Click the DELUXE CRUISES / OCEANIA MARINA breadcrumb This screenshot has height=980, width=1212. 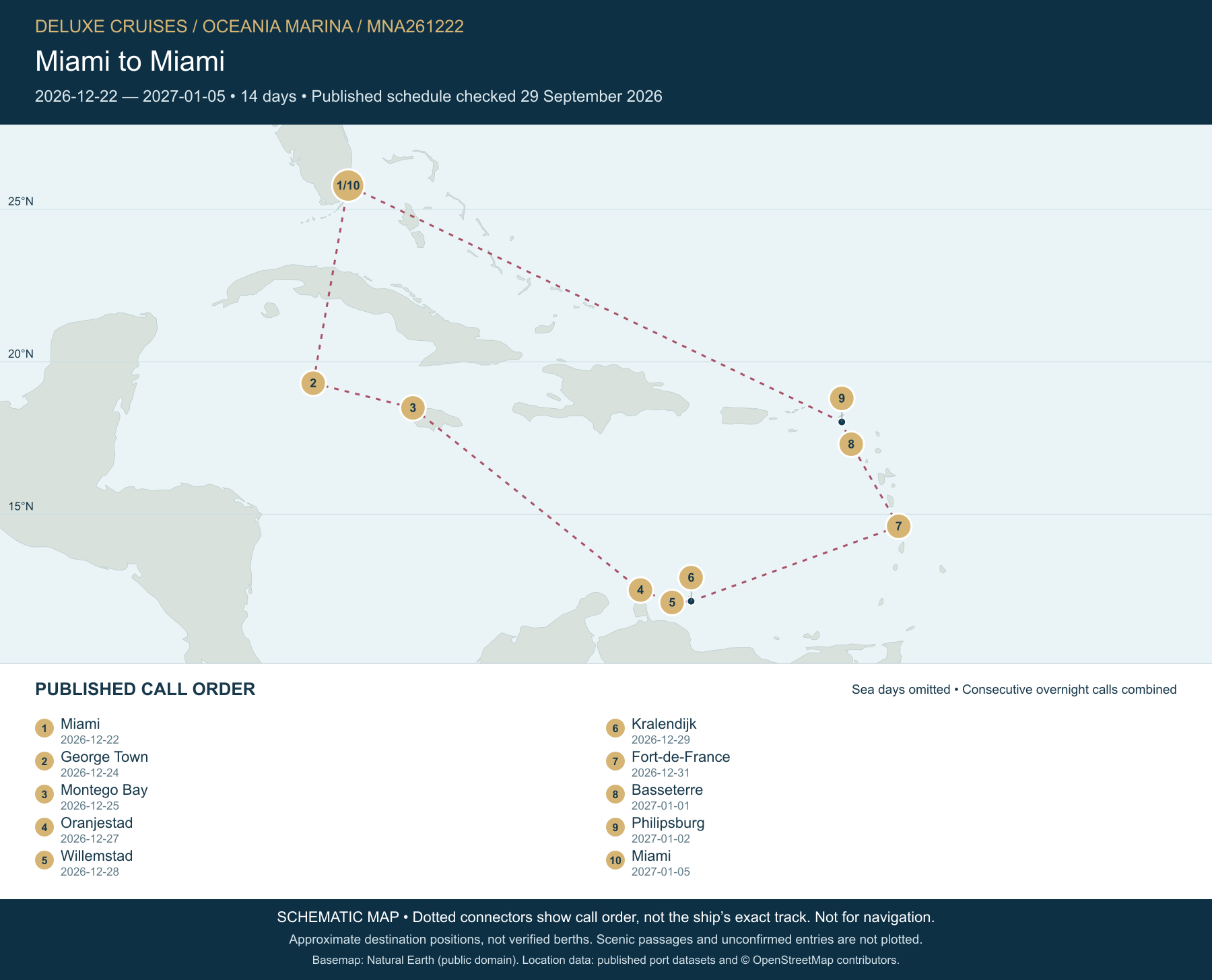[x=249, y=26]
